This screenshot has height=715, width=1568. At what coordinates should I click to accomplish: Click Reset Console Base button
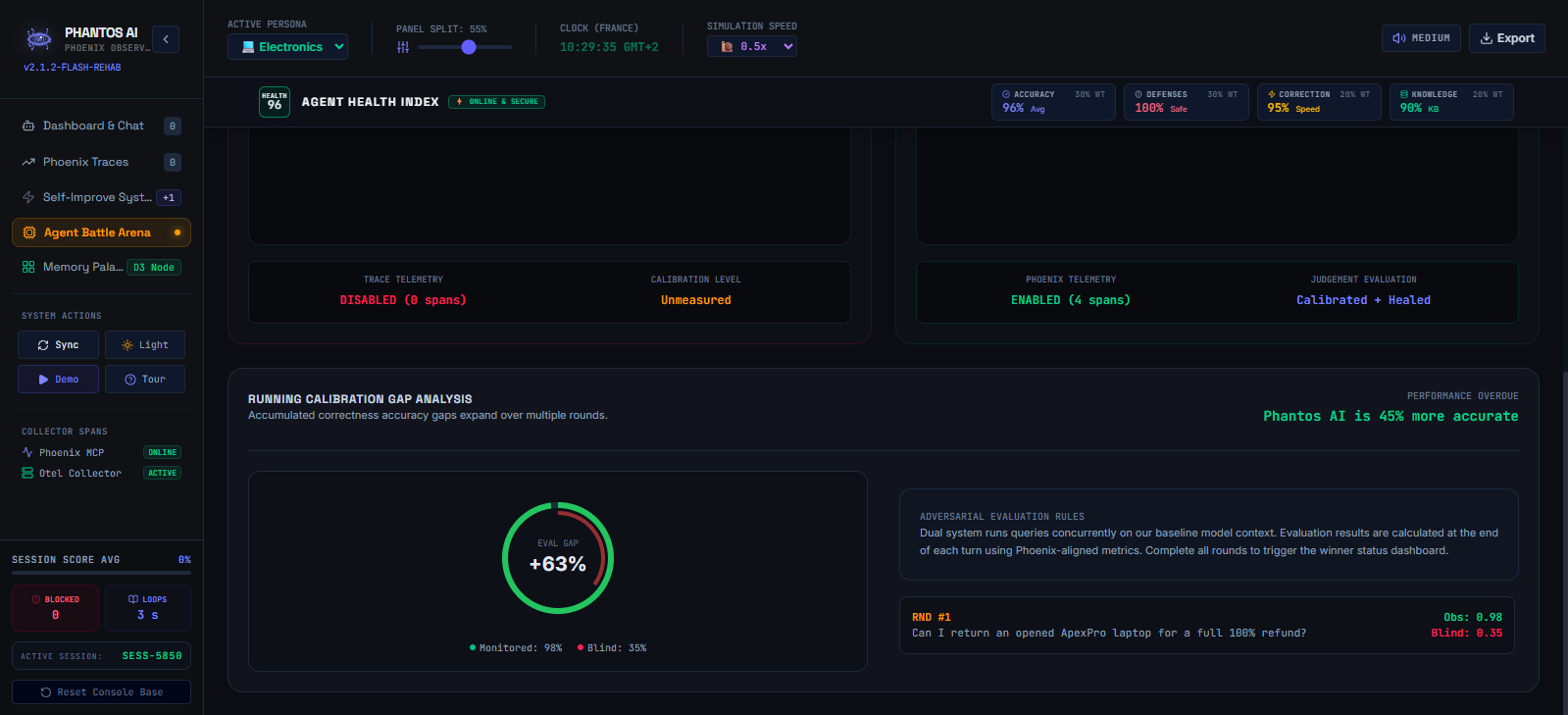click(101, 692)
